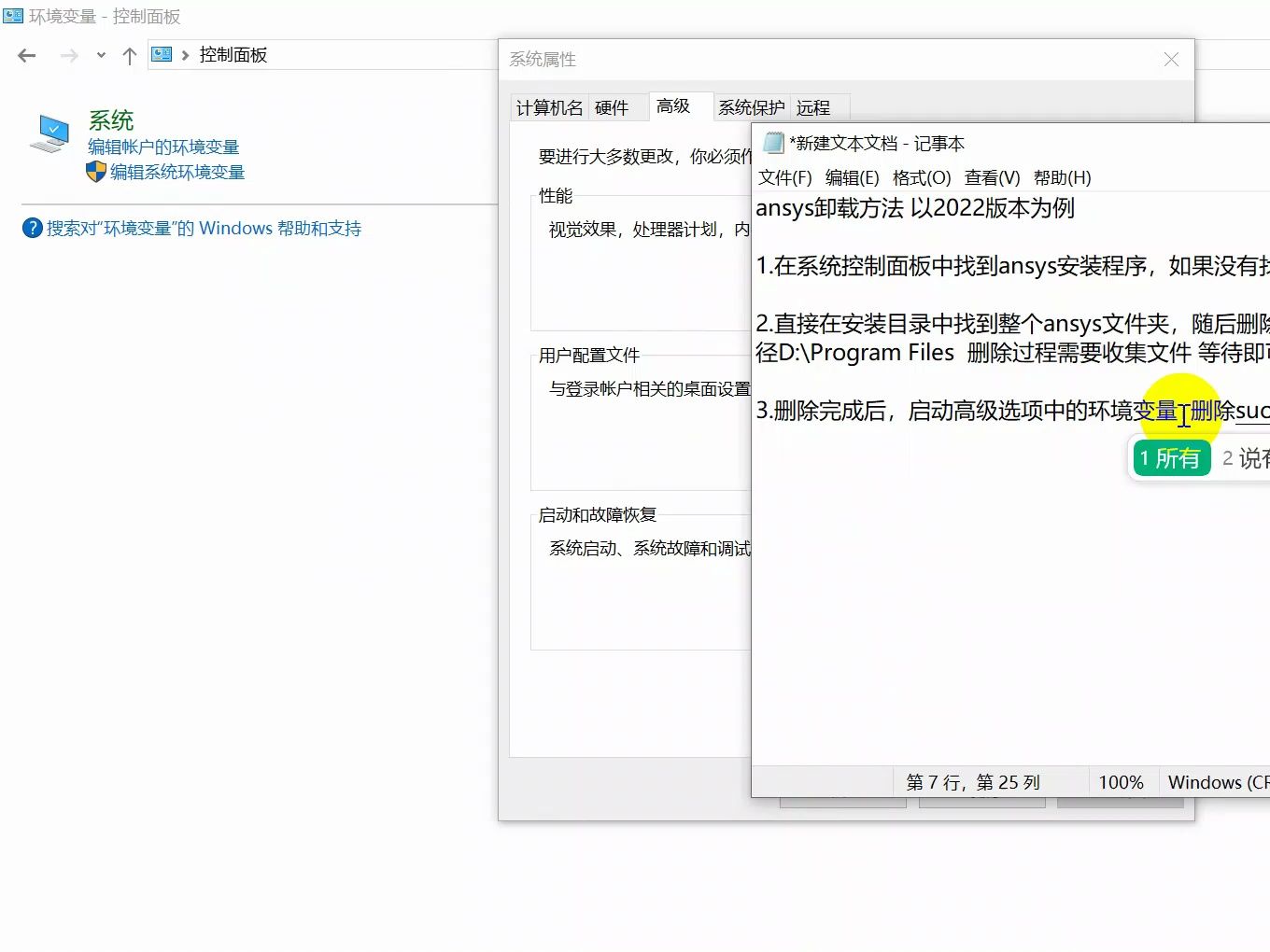
Task: Click '要进行大多数更改' text in 系统属性
Action: point(645,157)
